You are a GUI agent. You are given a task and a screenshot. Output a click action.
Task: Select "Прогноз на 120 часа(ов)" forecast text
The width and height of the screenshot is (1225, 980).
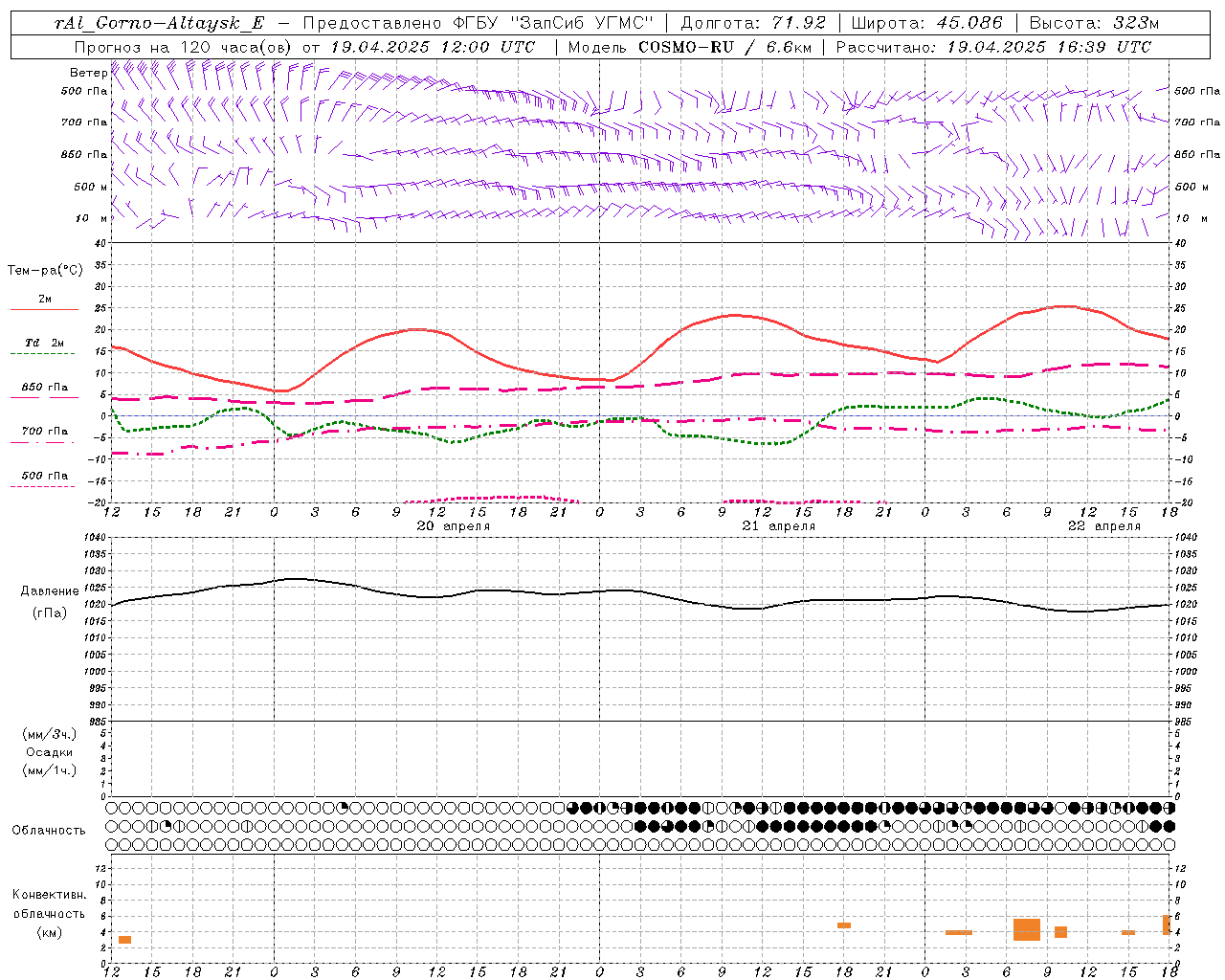(185, 47)
